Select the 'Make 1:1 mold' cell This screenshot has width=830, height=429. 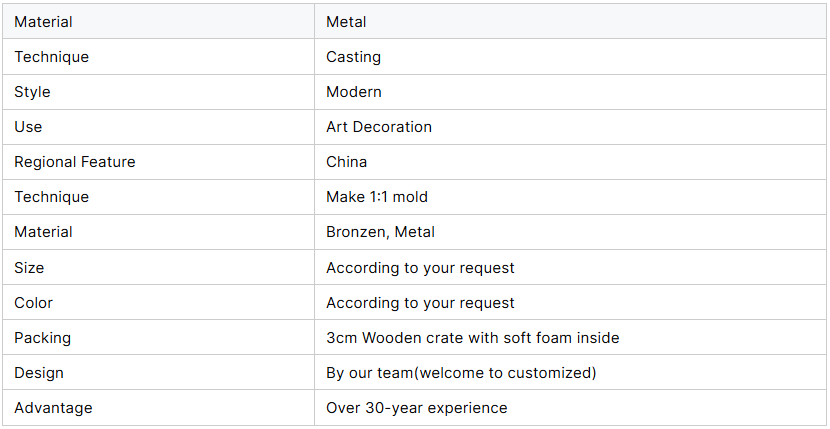click(570, 197)
